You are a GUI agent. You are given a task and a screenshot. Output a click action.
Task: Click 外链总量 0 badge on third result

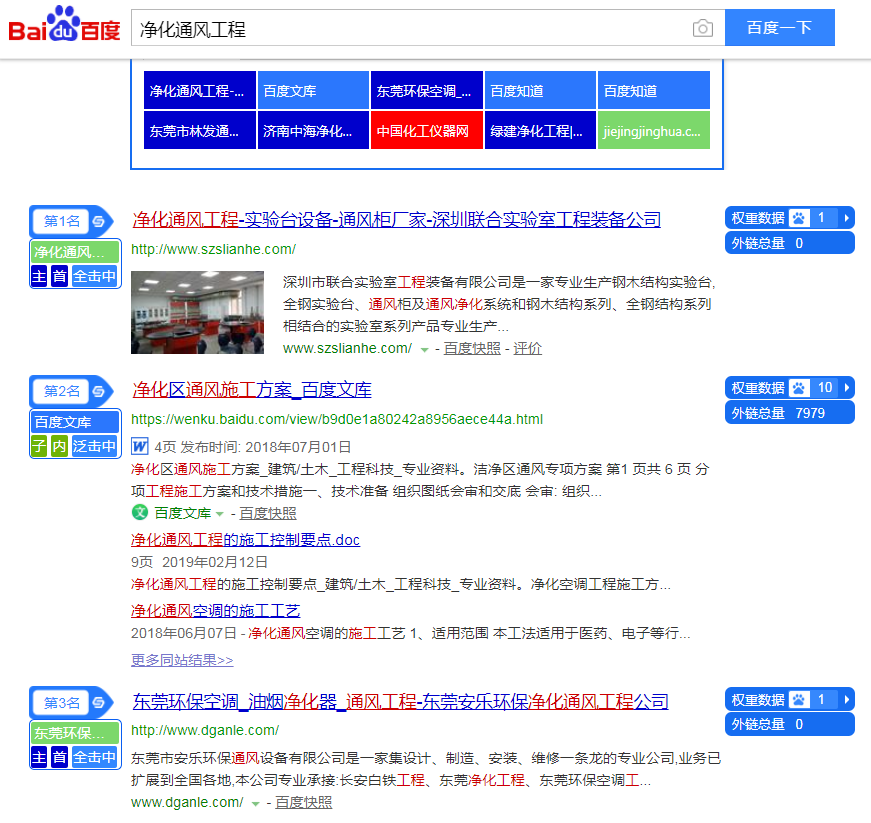(789, 725)
